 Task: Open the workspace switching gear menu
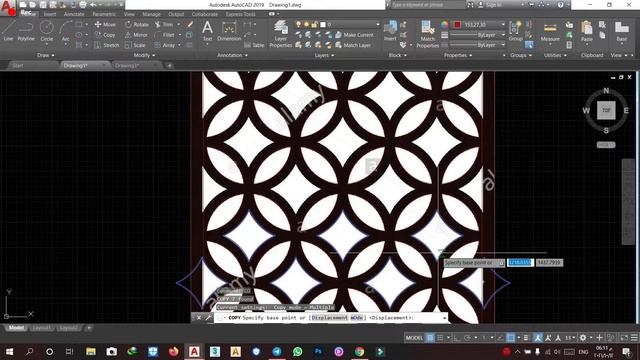[x=583, y=338]
